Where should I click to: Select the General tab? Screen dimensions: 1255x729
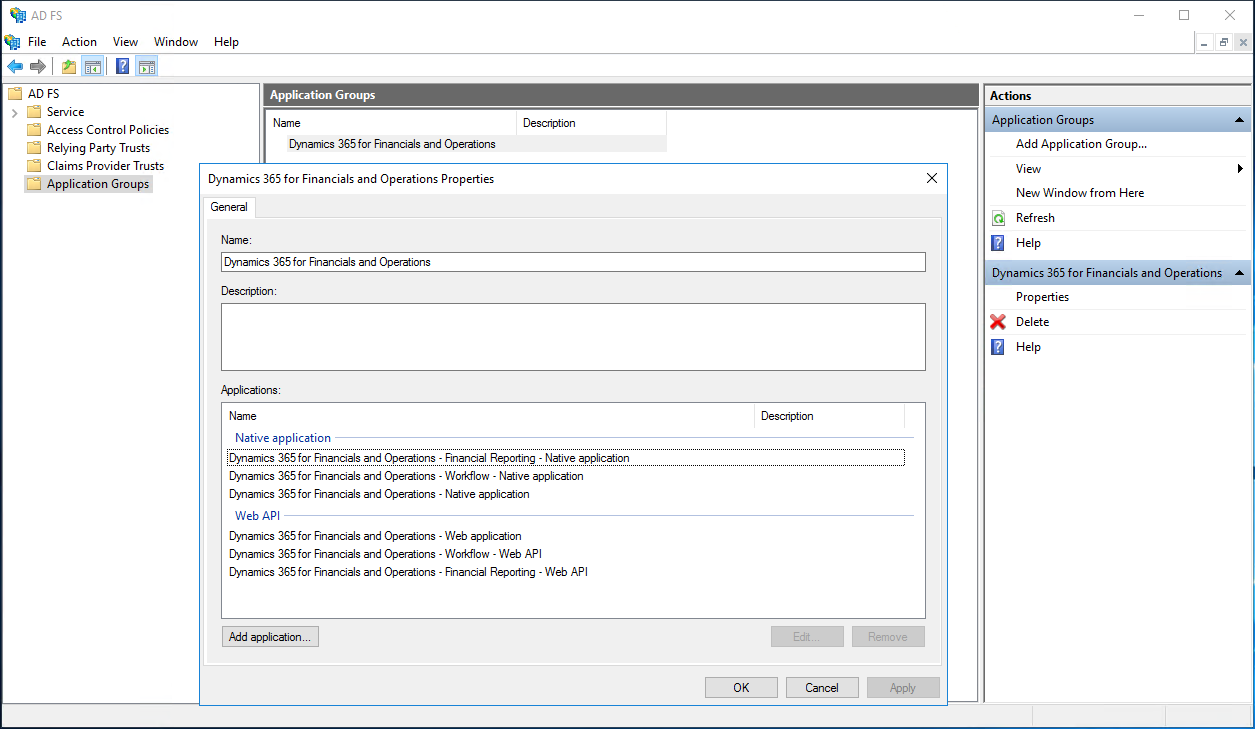tap(229, 207)
